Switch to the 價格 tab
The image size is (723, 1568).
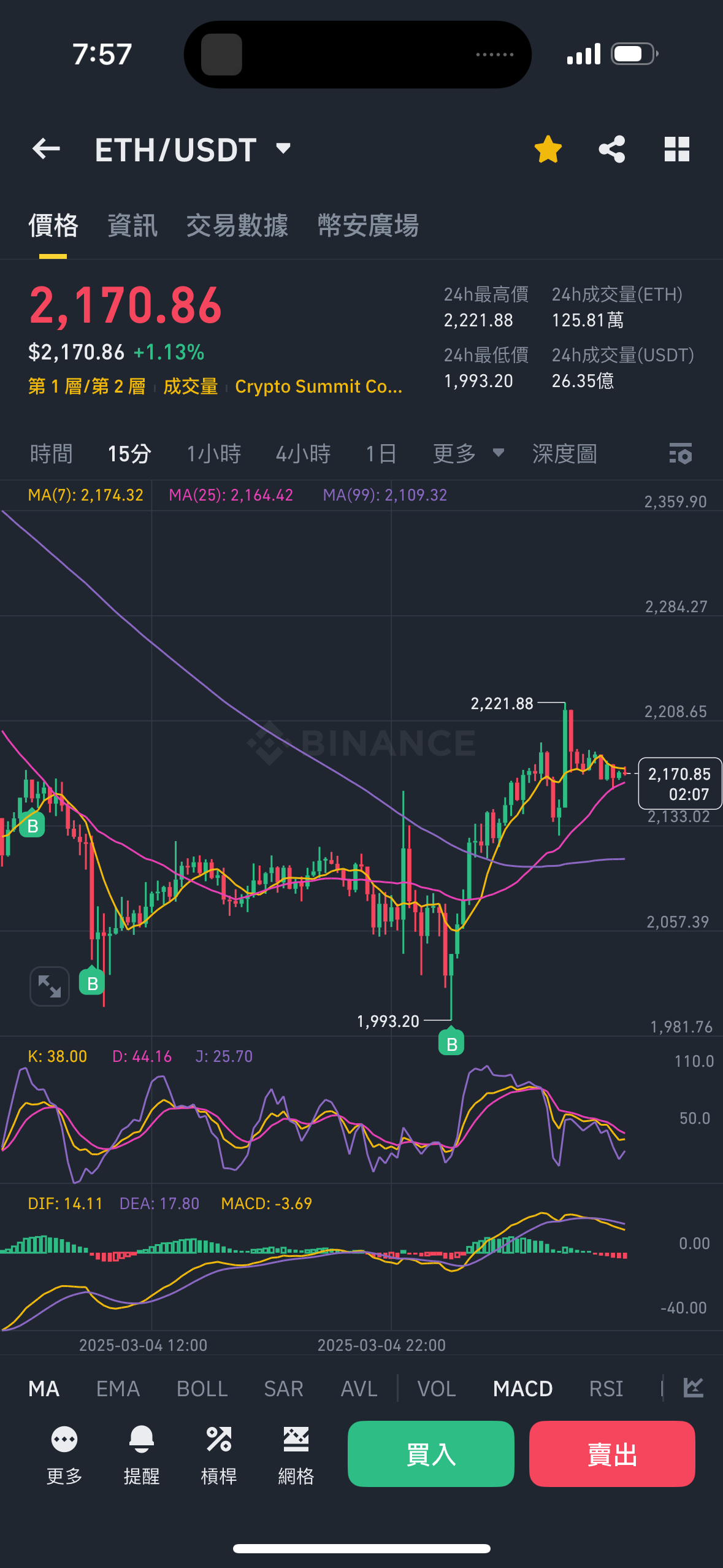[x=53, y=226]
